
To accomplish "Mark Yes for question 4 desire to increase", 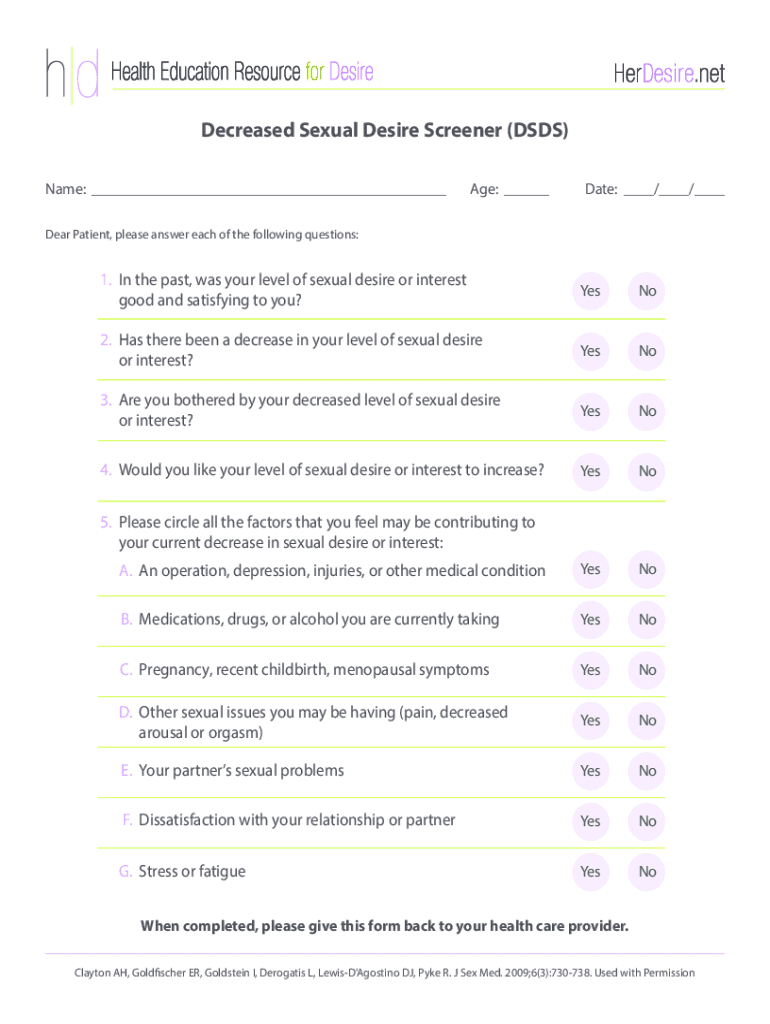I will click(590, 471).
